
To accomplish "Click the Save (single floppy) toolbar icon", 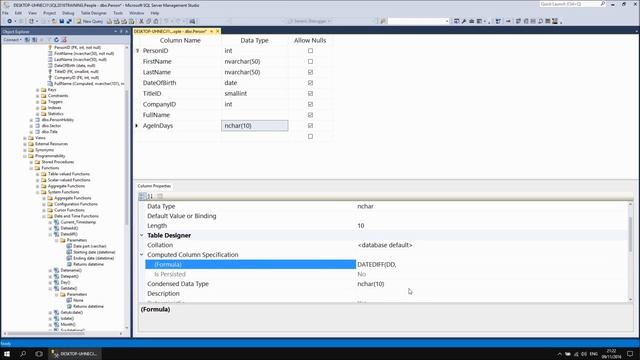I will [62, 21].
